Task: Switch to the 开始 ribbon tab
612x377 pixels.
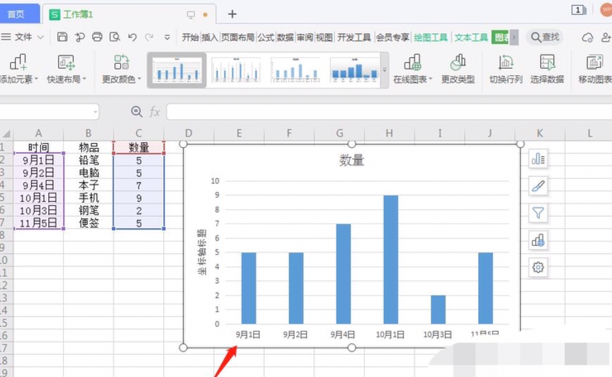Action: [x=190, y=37]
